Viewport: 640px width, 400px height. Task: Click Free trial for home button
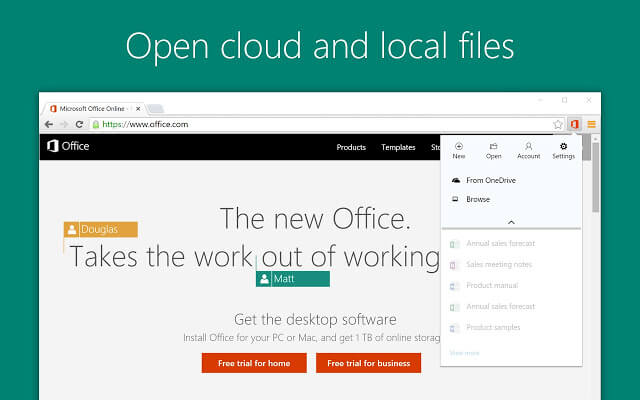point(254,363)
